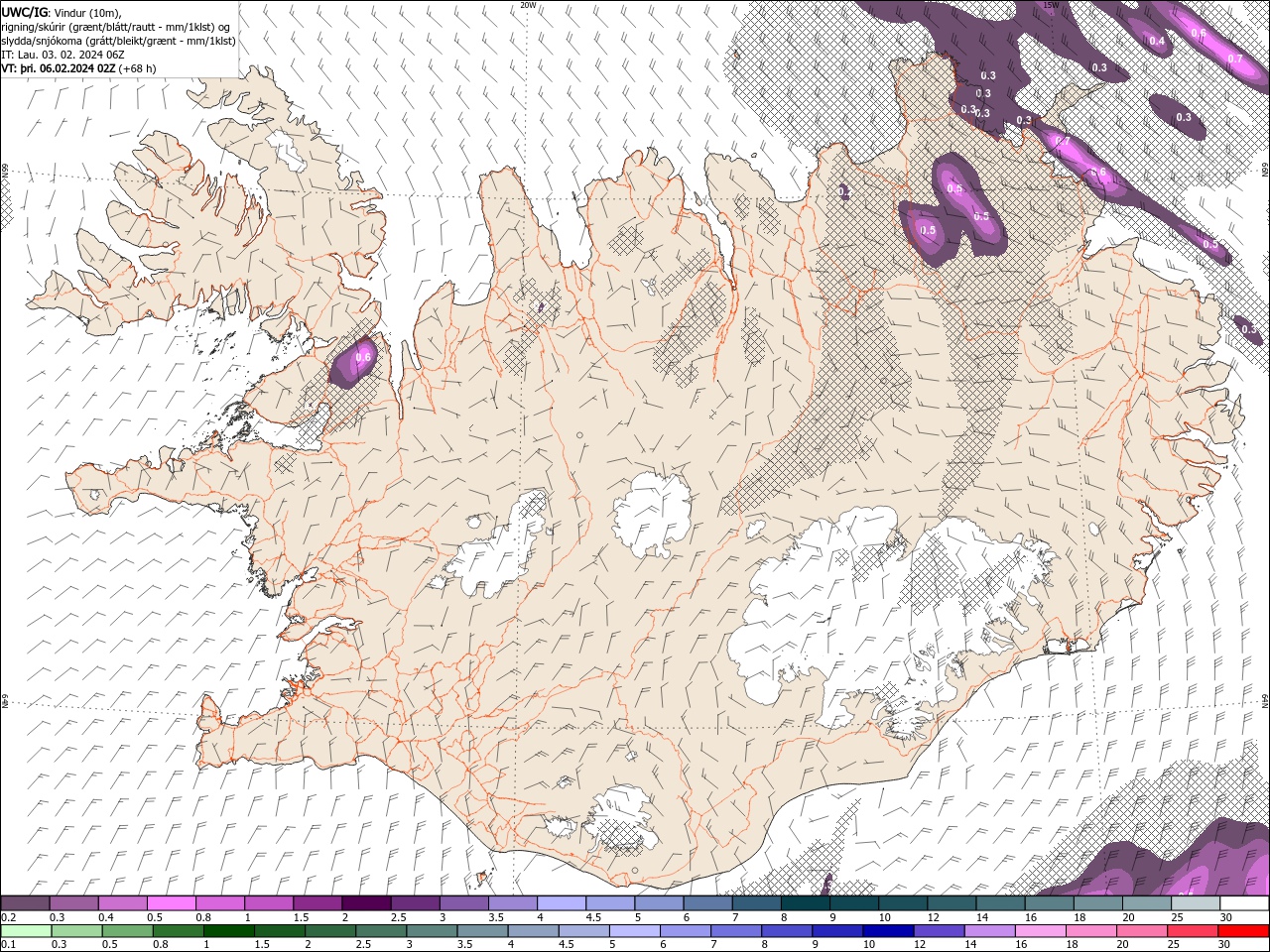Click the deep blue 10 rain legend swatch
Viewport: 1270px width, 952px height.
(x=888, y=931)
